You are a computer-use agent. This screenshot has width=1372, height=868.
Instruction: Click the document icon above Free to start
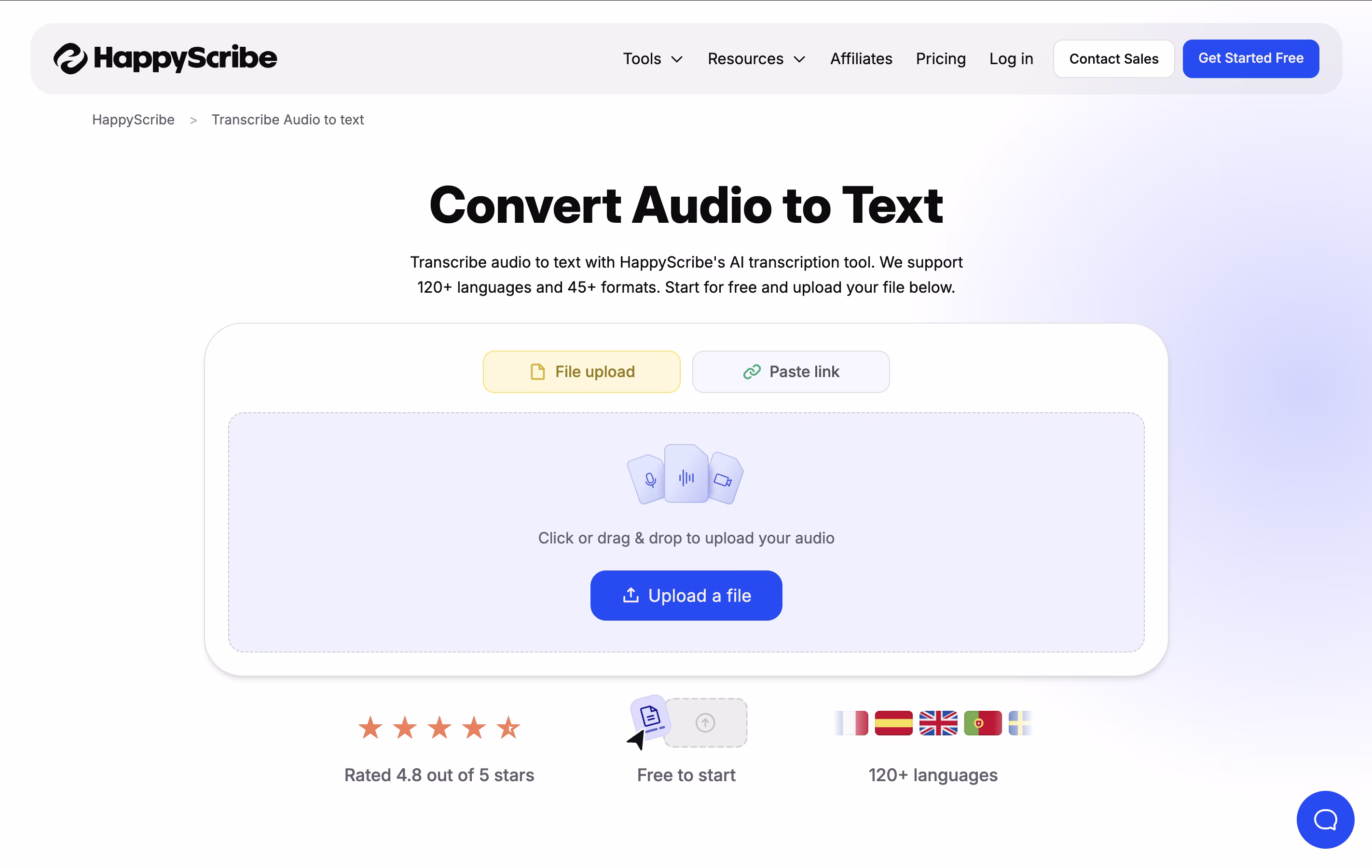[x=650, y=717]
